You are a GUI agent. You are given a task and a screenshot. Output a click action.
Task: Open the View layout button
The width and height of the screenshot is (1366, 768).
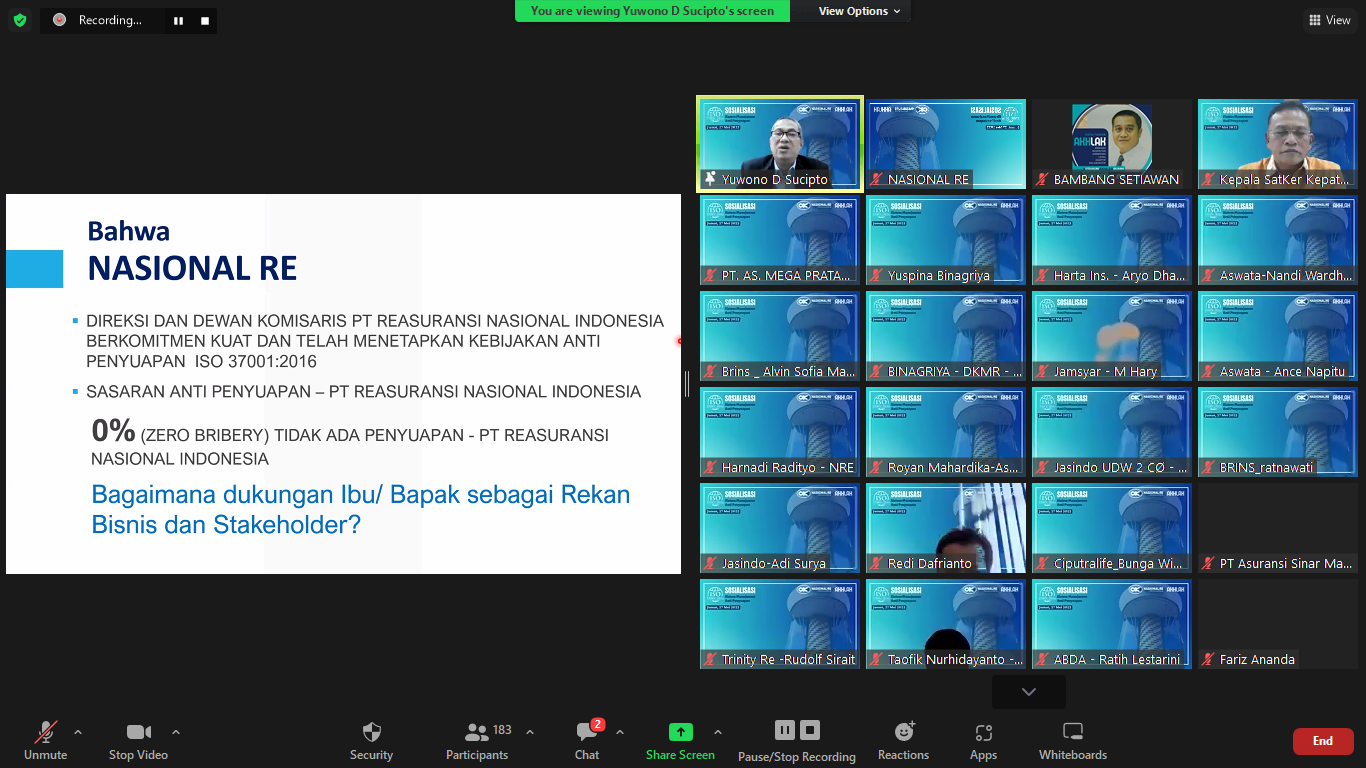1330,20
